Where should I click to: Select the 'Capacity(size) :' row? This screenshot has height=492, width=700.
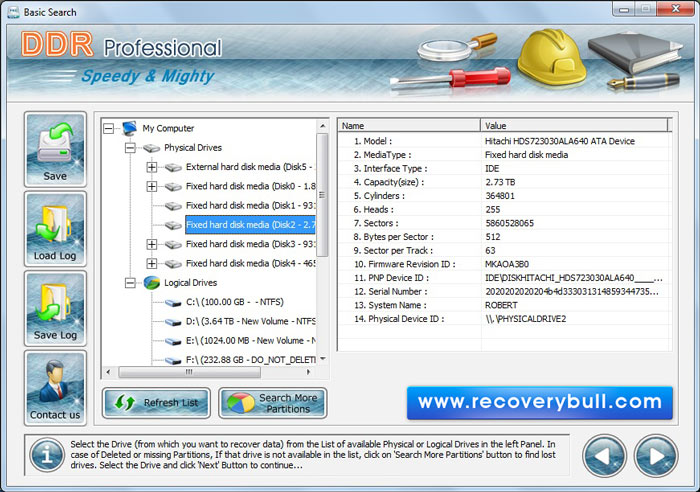click(504, 182)
